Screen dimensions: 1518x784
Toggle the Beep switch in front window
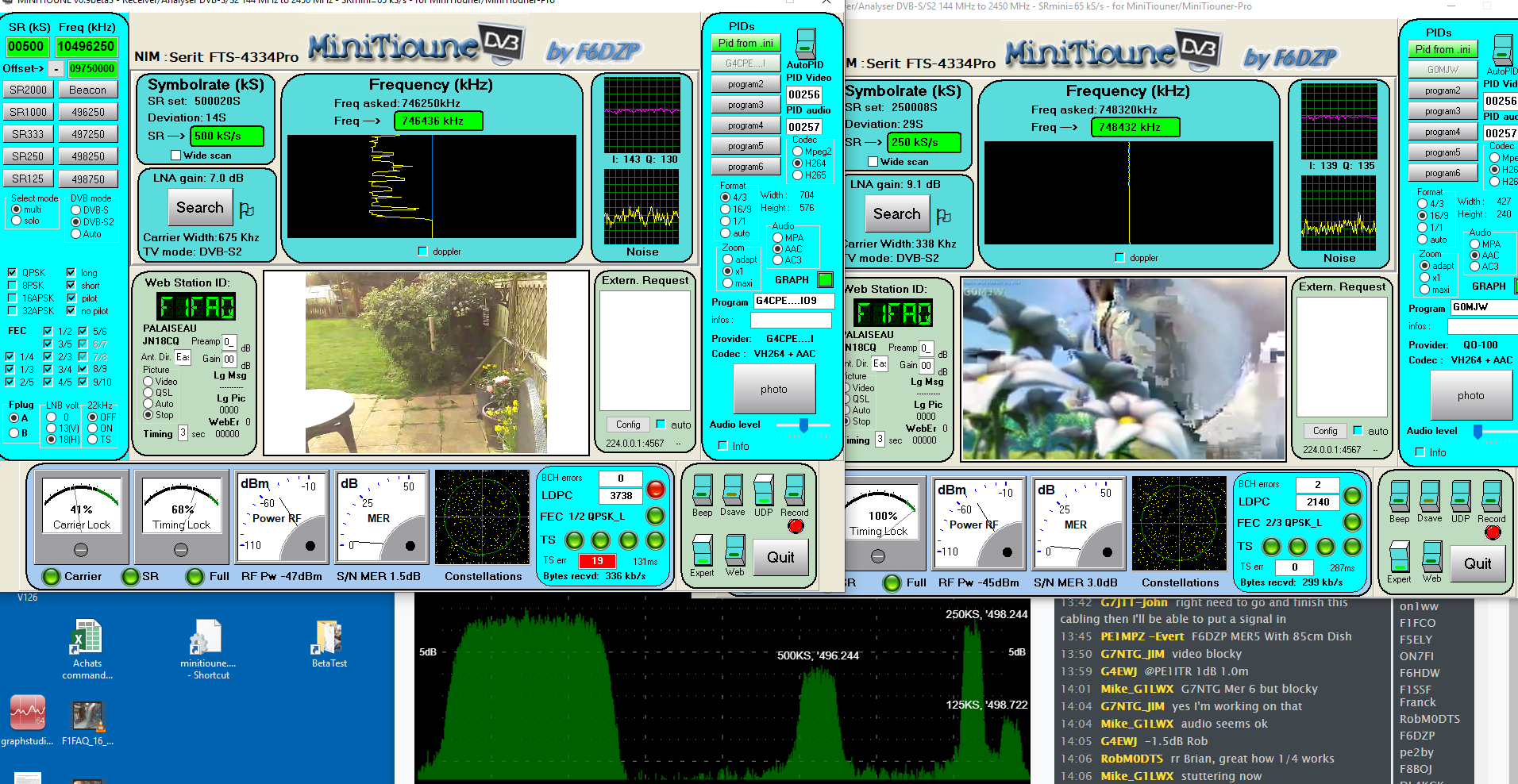(x=703, y=490)
